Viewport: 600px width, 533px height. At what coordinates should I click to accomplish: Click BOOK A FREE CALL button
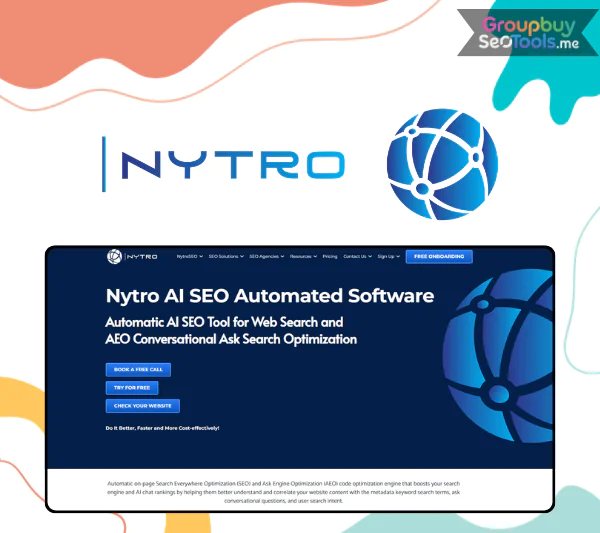(x=138, y=370)
